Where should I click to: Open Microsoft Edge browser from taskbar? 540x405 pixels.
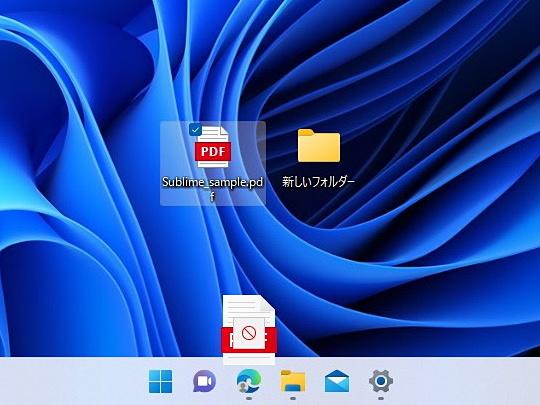pos(249,381)
